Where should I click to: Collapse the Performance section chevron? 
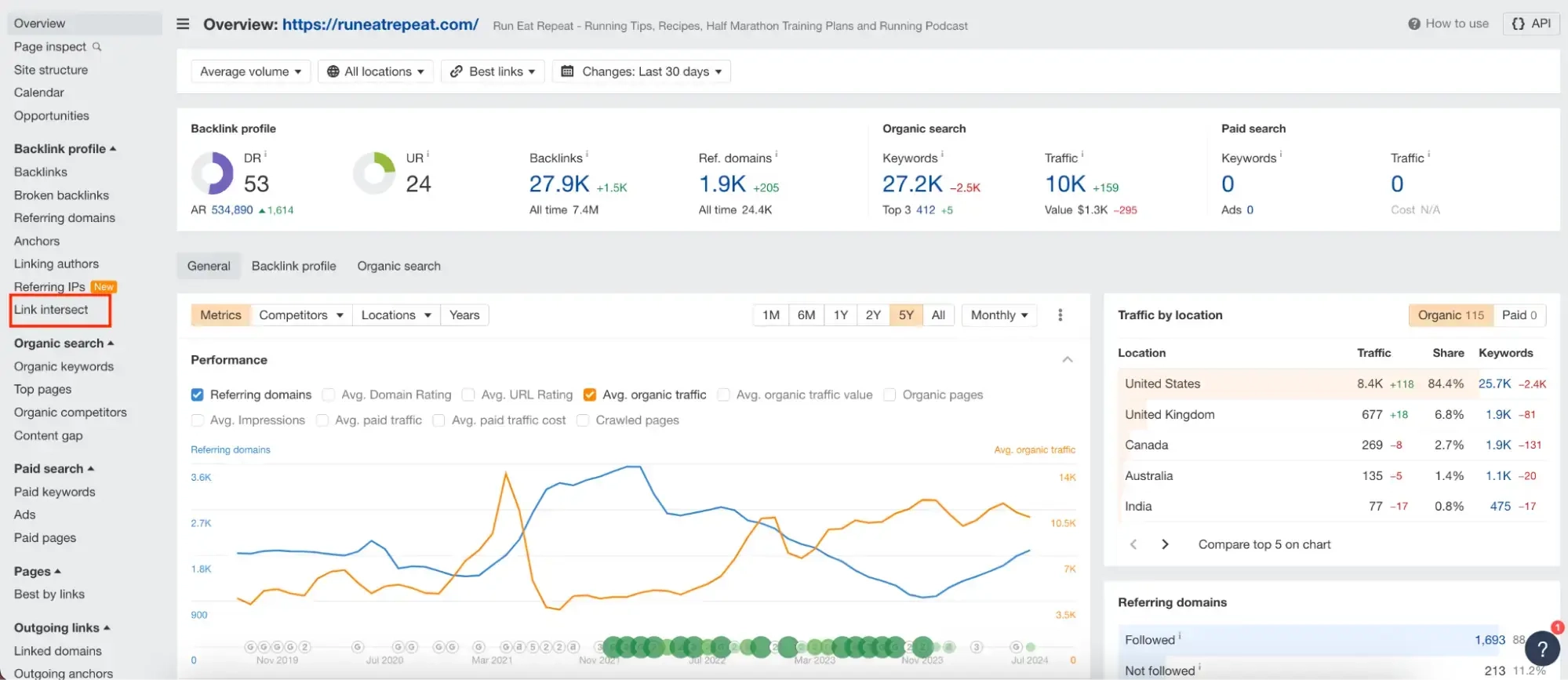[1067, 360]
